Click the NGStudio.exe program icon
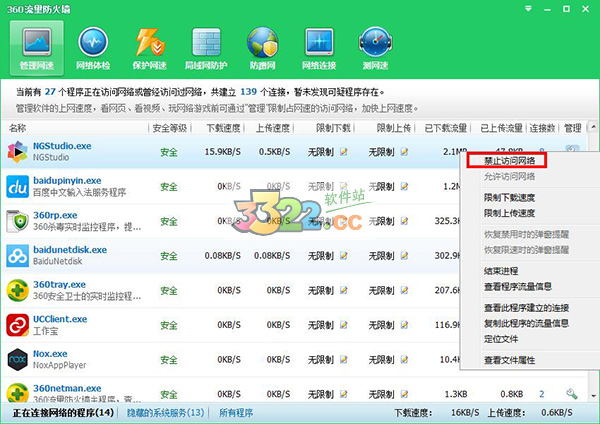Viewport: 600px width, 424px height. (x=18, y=152)
